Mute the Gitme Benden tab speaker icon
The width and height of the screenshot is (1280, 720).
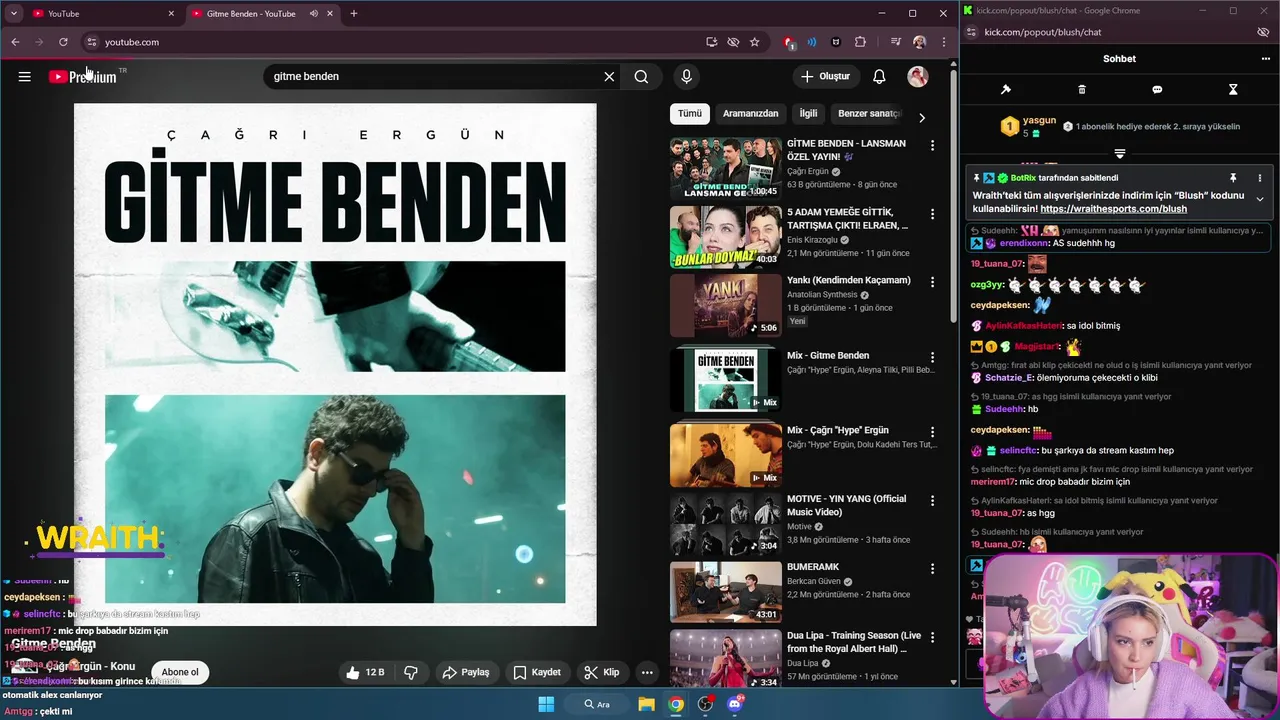(314, 14)
